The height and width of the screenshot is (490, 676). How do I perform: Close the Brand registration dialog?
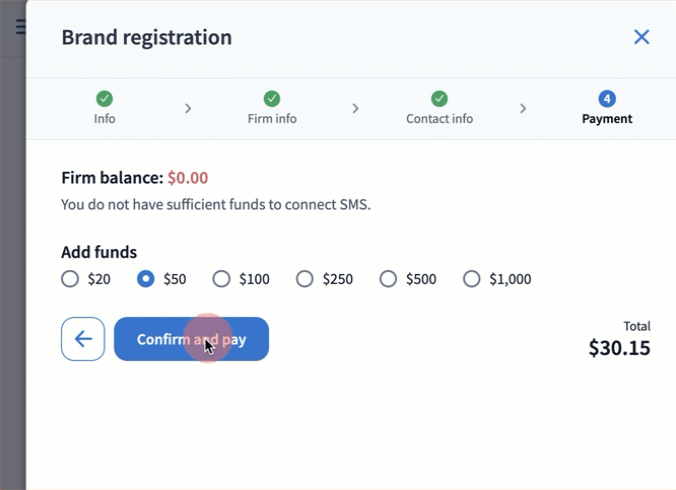[642, 37]
